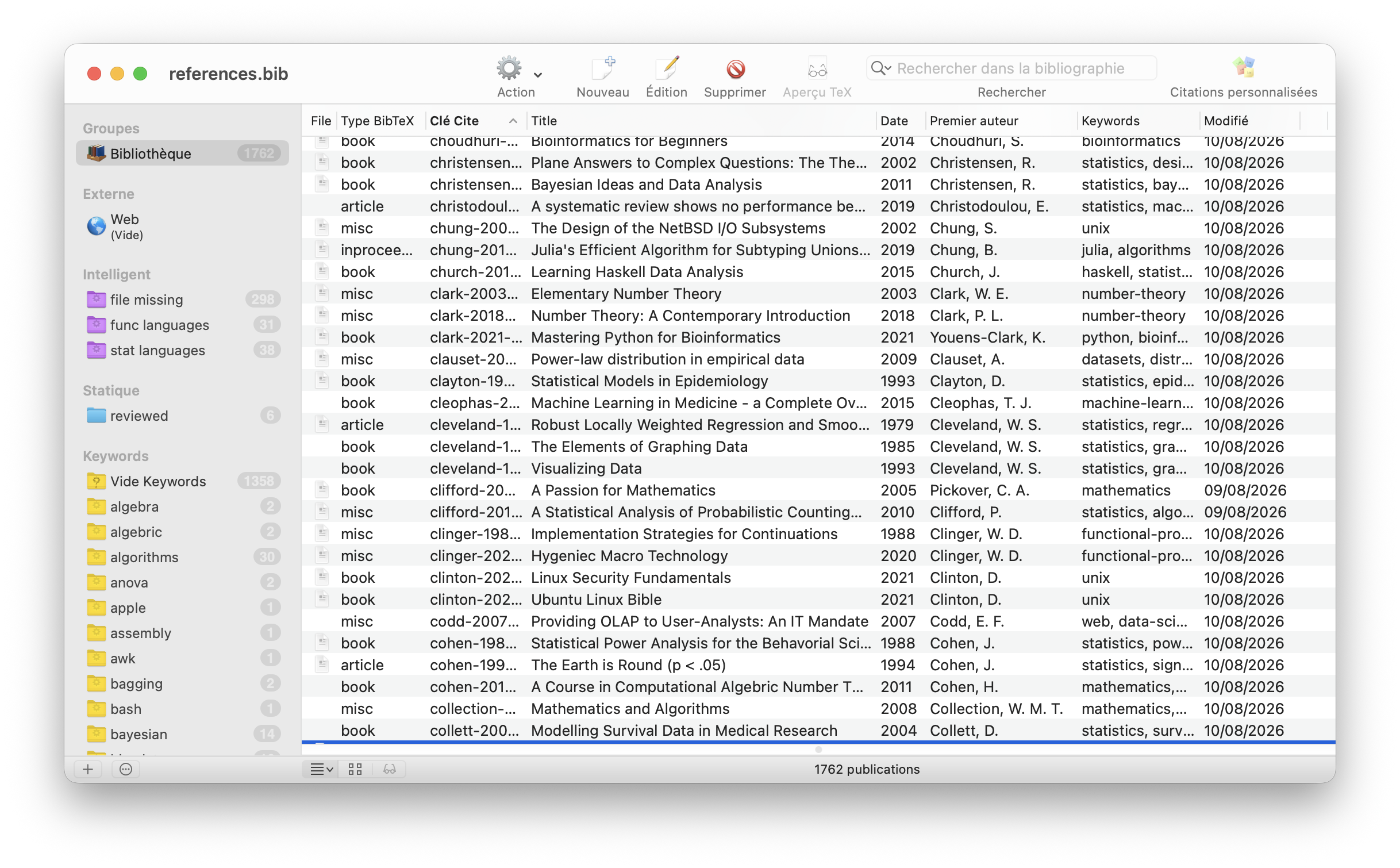Select the bagging keyword group

click(x=182, y=683)
